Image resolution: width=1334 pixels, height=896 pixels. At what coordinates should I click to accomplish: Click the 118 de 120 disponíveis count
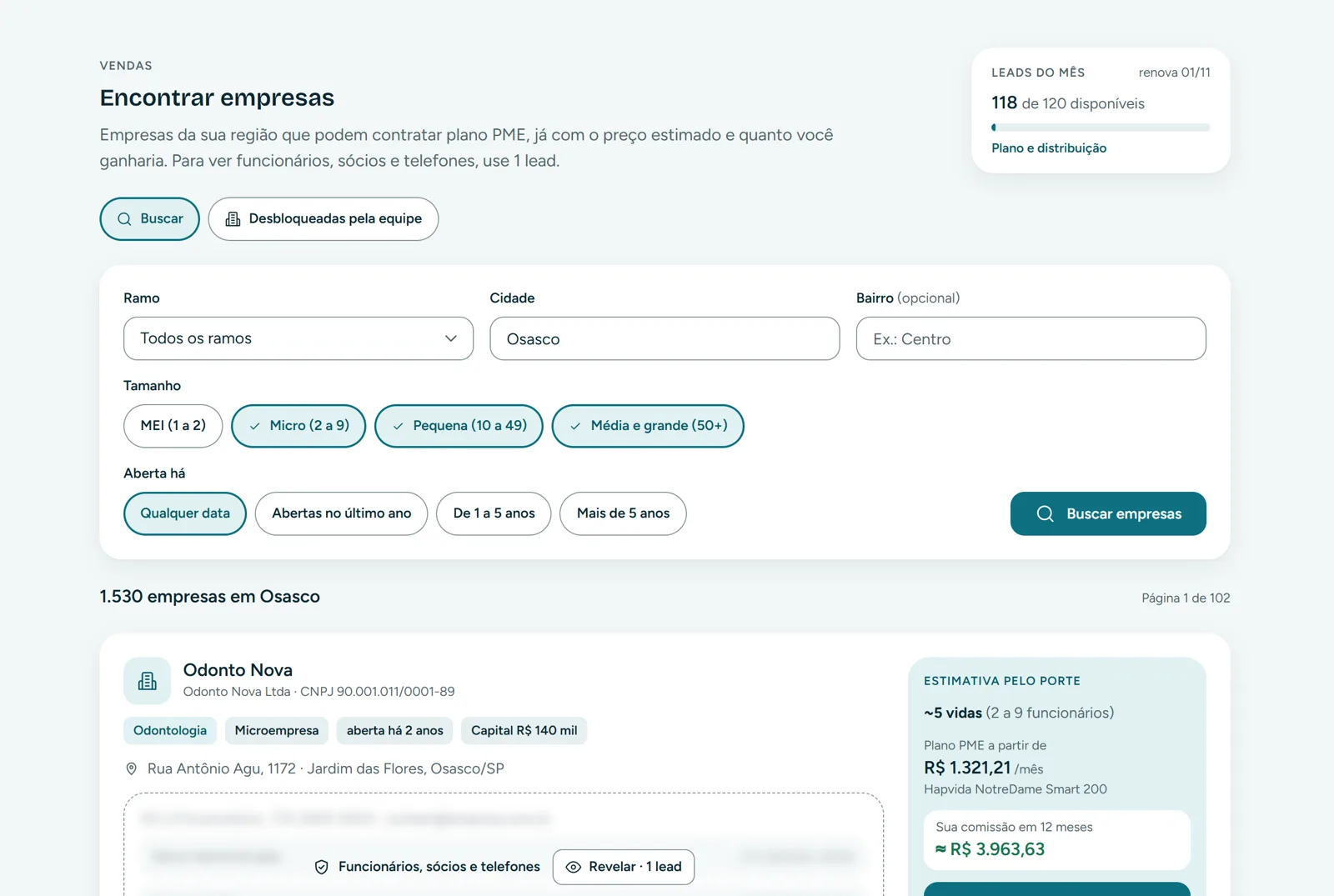coord(1068,103)
